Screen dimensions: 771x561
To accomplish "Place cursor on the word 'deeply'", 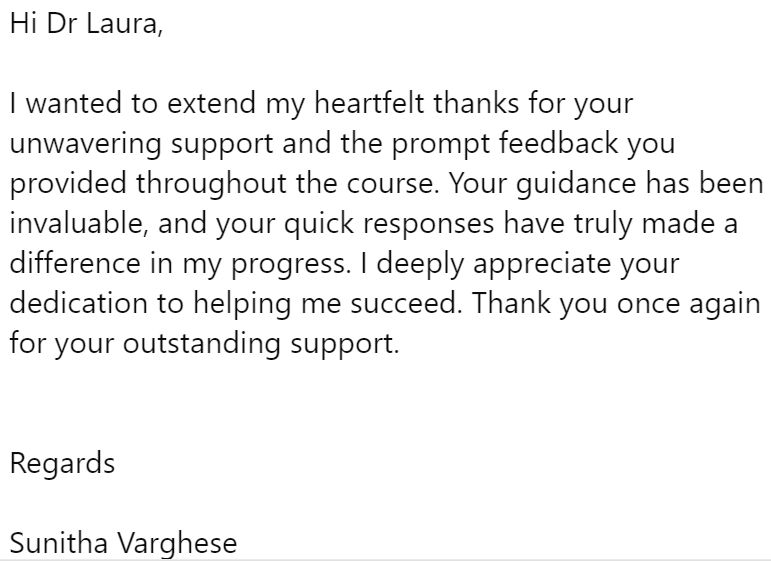I will (x=420, y=265).
